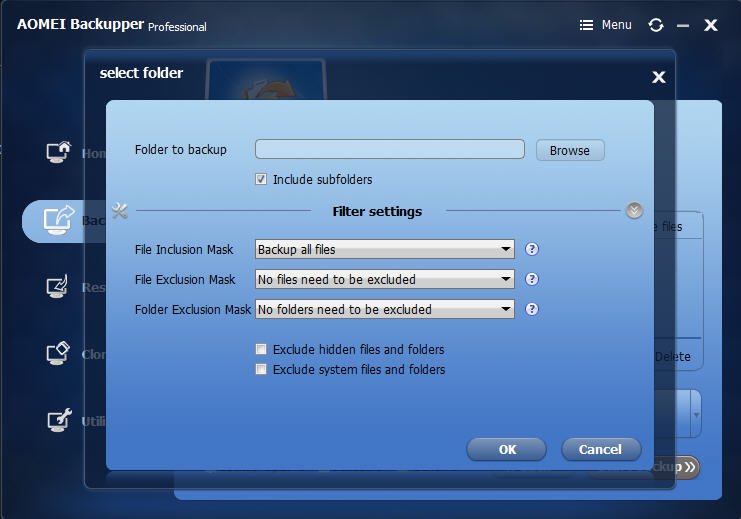This screenshot has height=519, width=741.
Task: Minimize the AOMEI Backupper window
Action: pyautogui.click(x=683, y=26)
